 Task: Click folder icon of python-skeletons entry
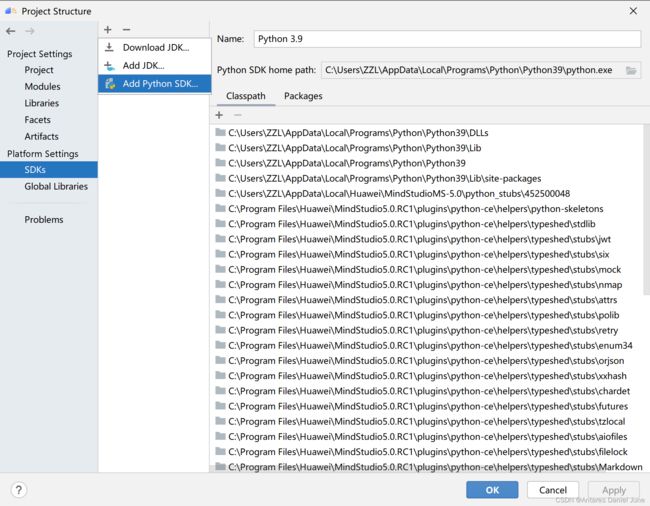pos(221,208)
